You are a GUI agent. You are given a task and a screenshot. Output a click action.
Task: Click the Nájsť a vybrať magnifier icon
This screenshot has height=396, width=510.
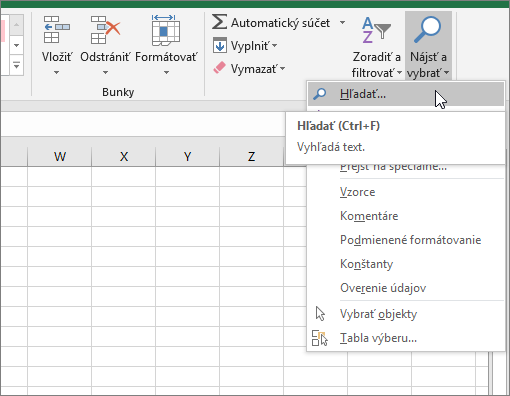[x=428, y=30]
